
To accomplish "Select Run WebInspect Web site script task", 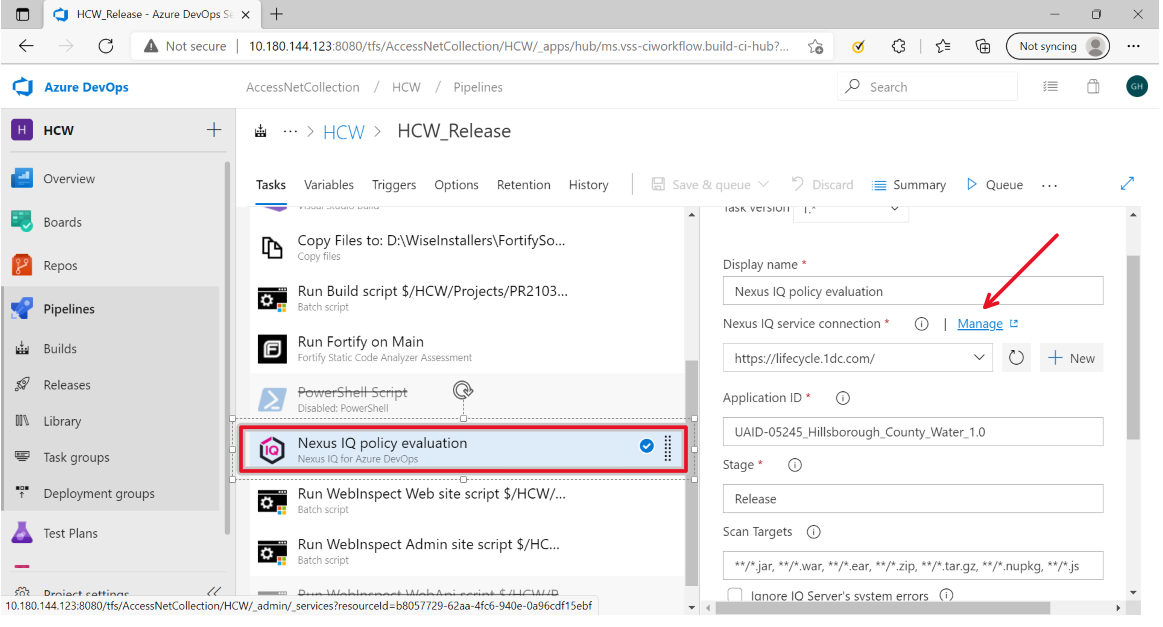I will click(467, 501).
